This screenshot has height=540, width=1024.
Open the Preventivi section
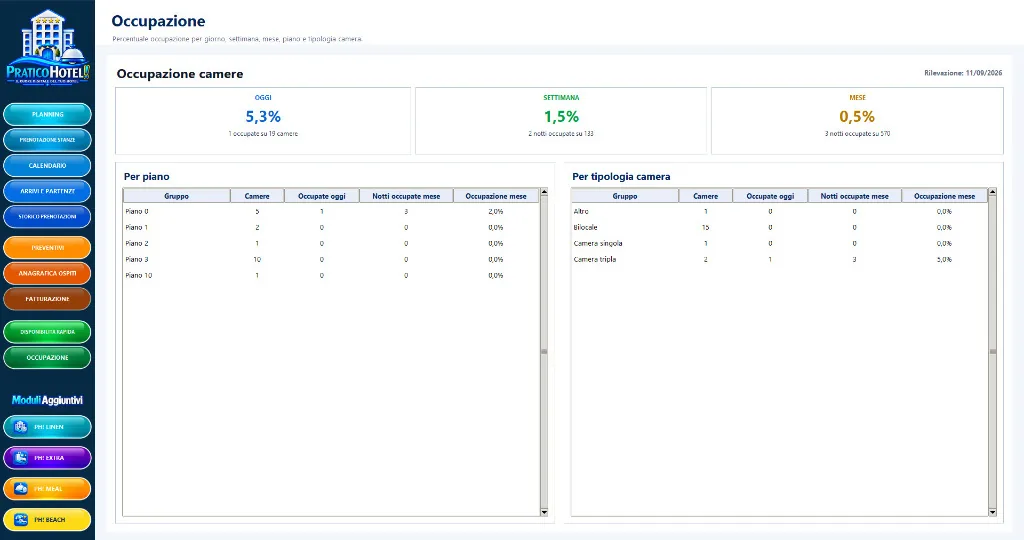click(47, 247)
